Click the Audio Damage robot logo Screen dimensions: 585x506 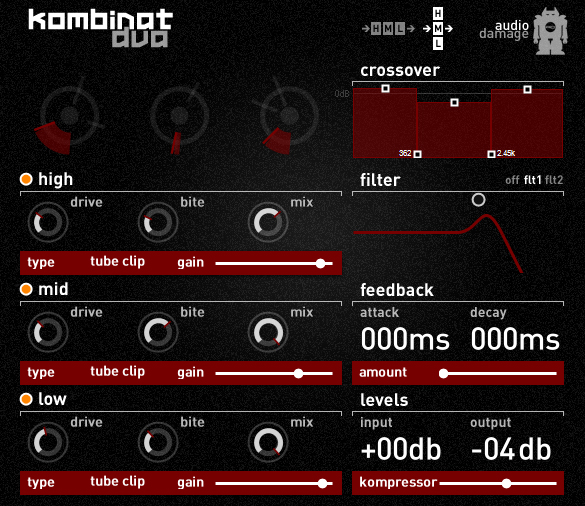click(x=550, y=31)
